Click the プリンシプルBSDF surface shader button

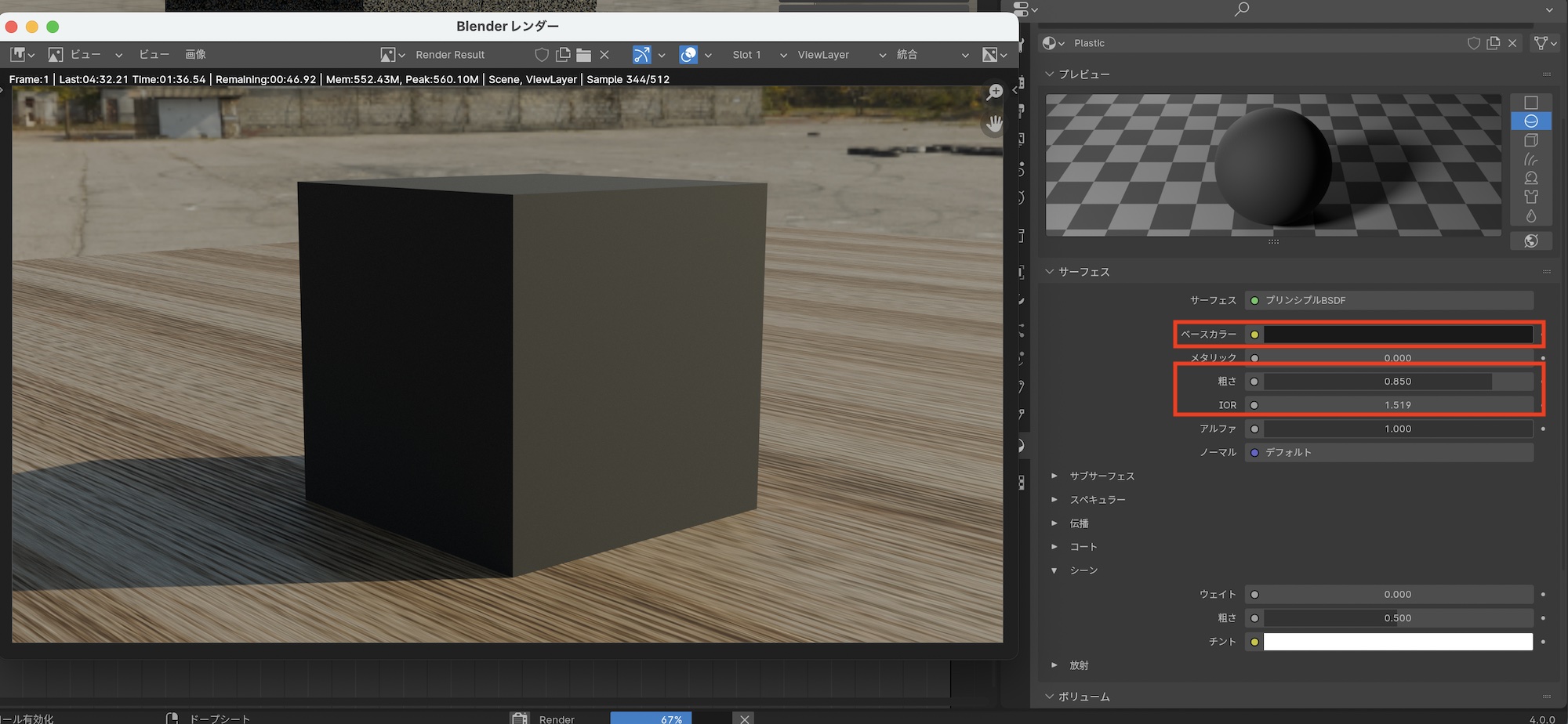click(1388, 300)
